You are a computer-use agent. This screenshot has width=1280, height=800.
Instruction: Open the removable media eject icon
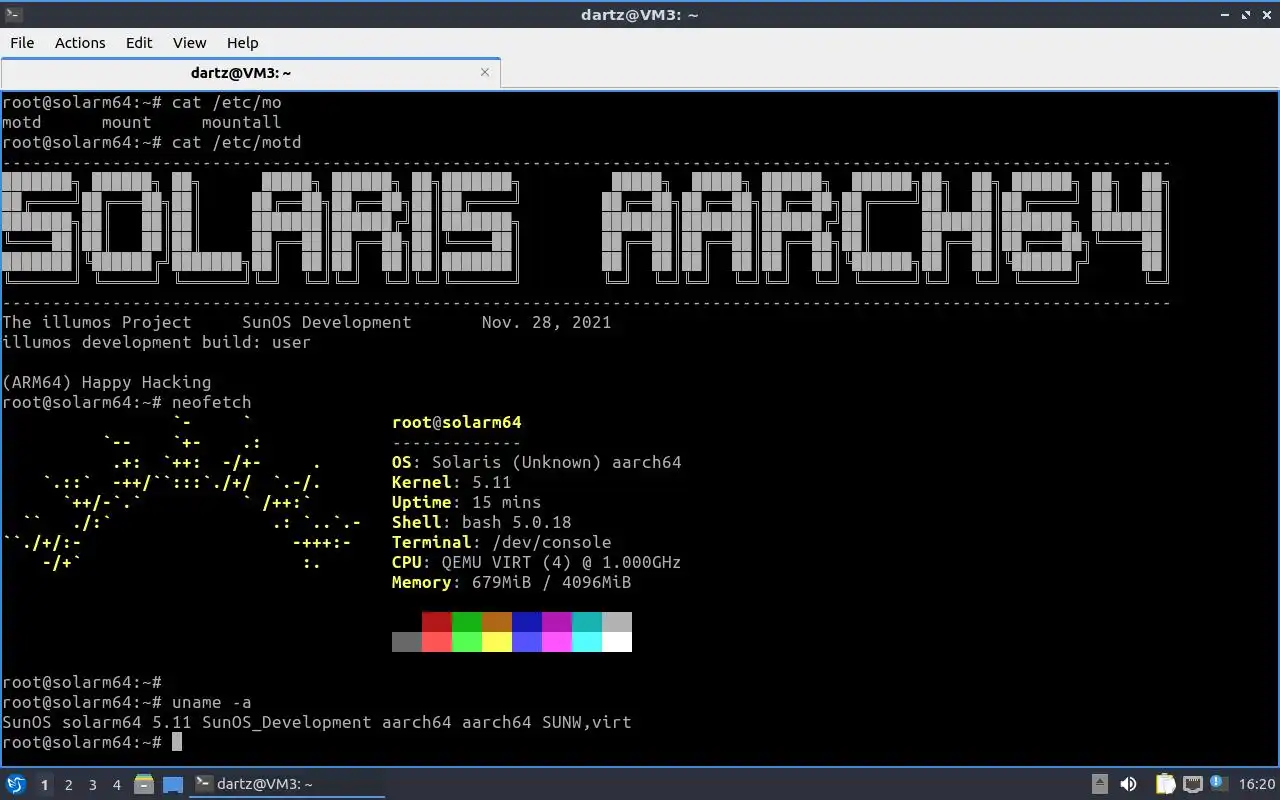click(1099, 784)
